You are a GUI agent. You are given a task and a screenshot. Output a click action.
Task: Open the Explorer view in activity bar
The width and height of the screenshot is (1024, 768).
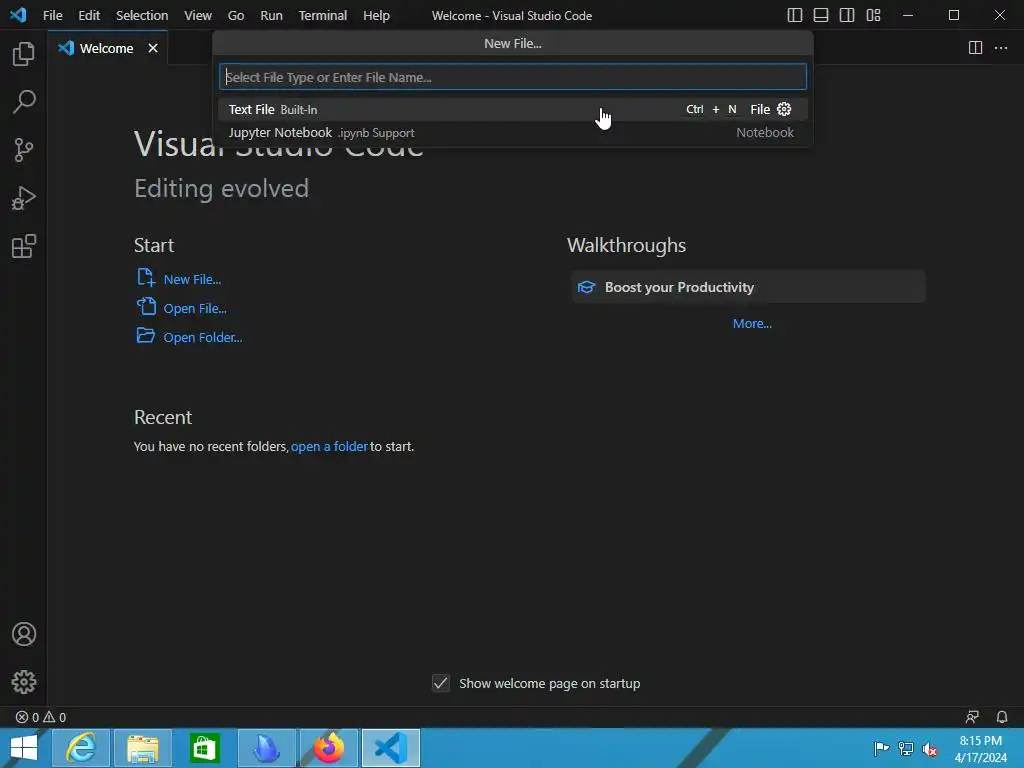point(24,54)
